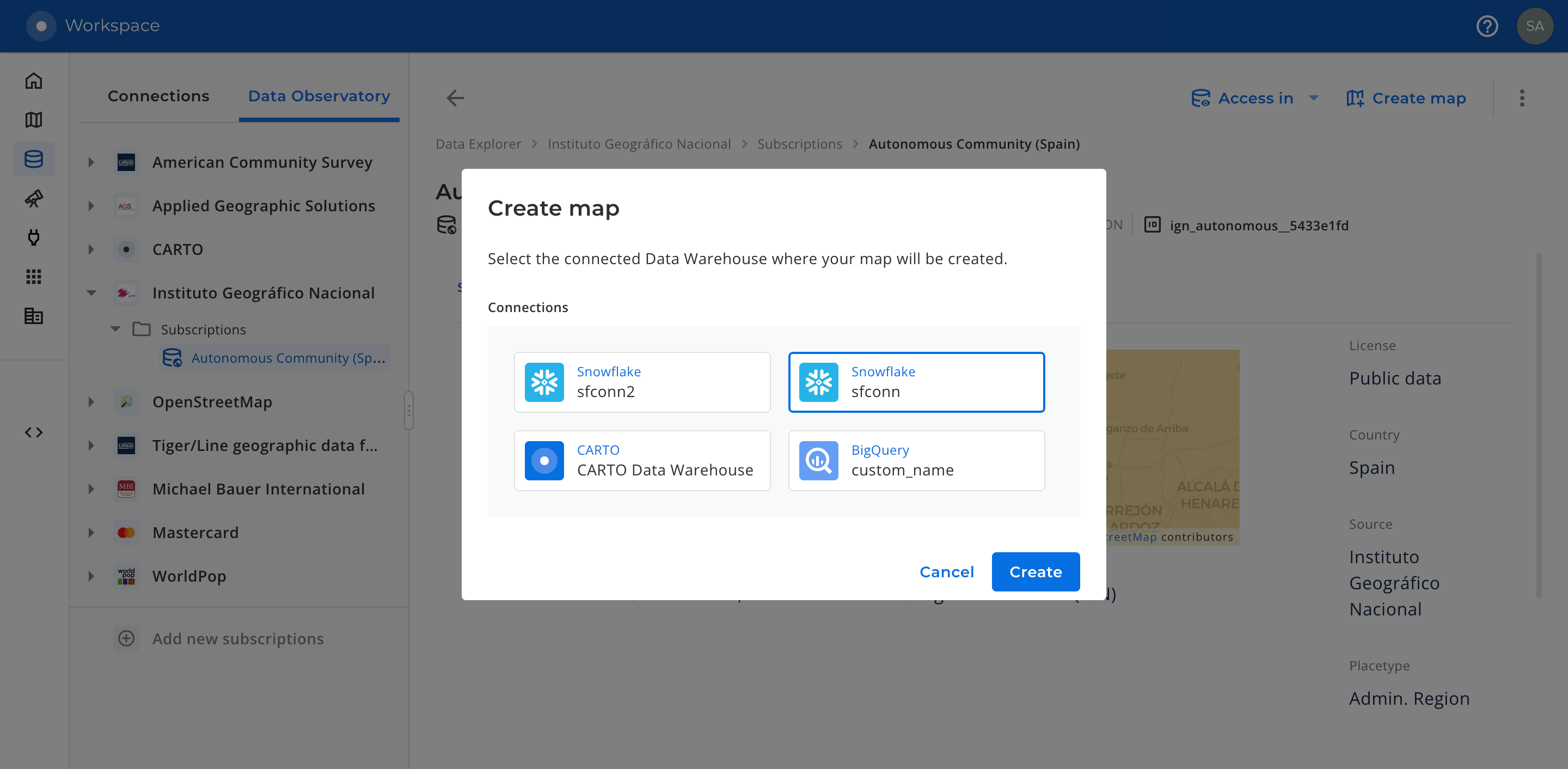The height and width of the screenshot is (769, 1568).
Task: Click the BigQuery custom_name logo icon
Action: click(819, 461)
